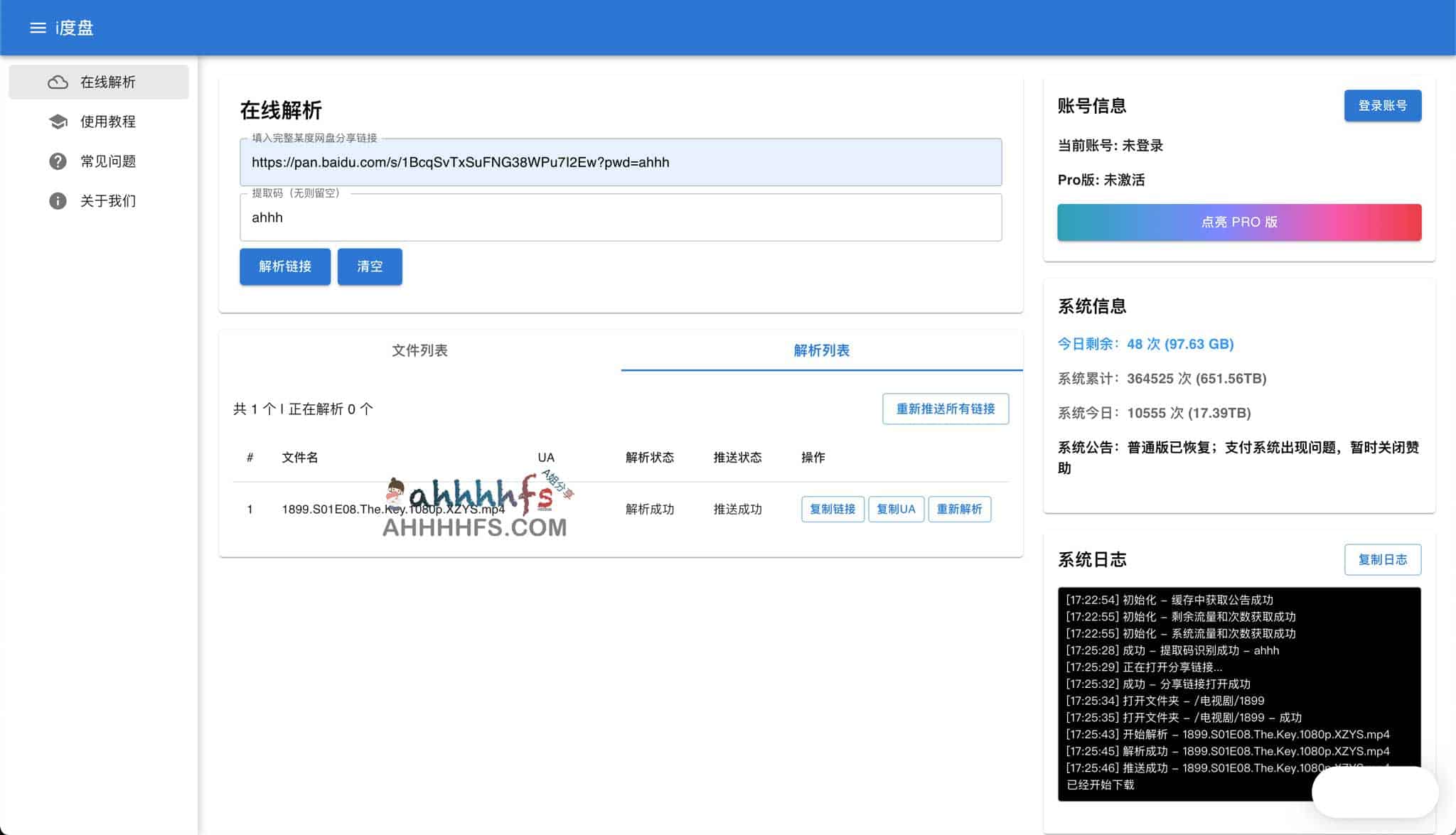Open 使用教程 via the graduation cap icon

pyautogui.click(x=58, y=121)
